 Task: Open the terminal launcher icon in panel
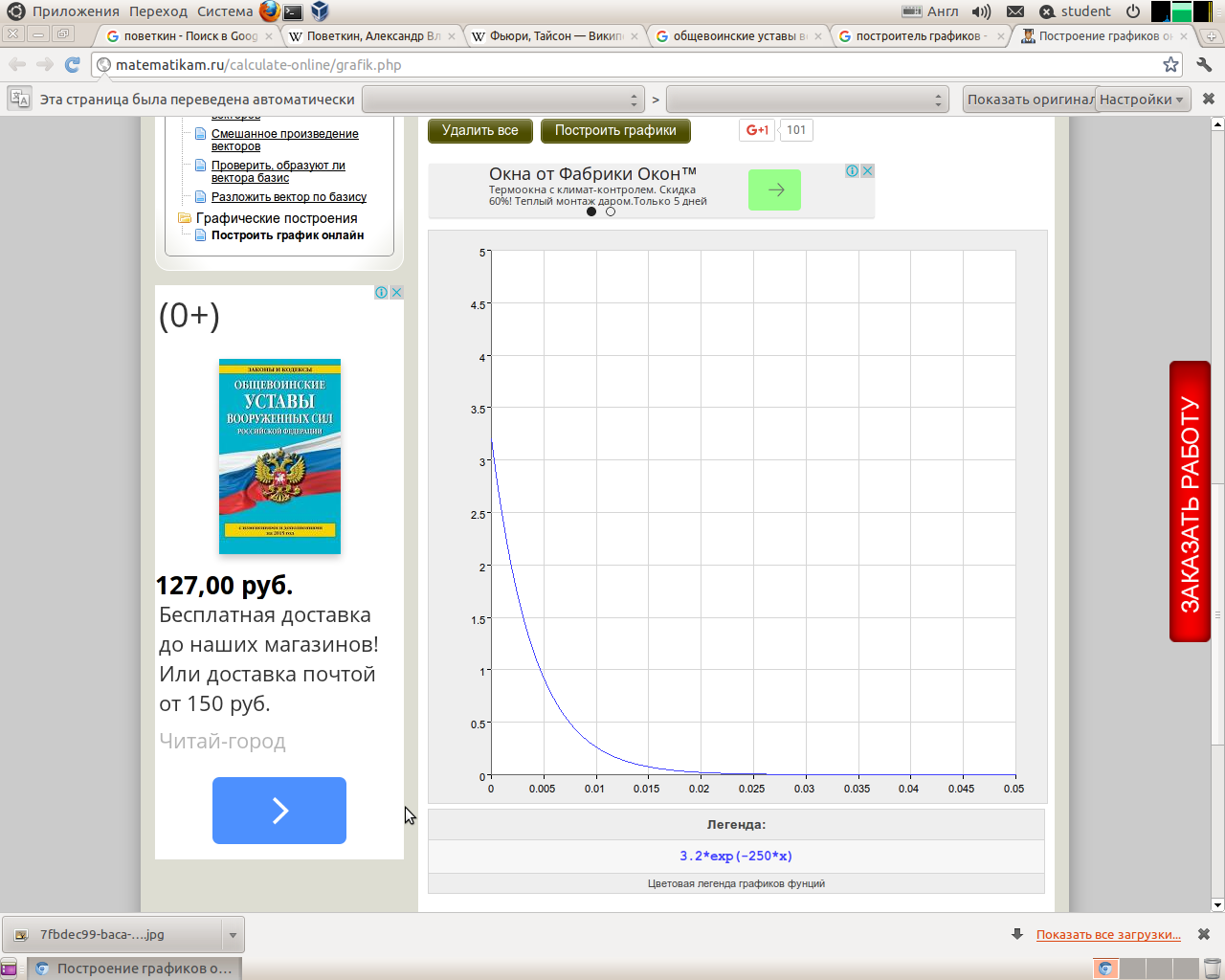pyautogui.click(x=294, y=11)
